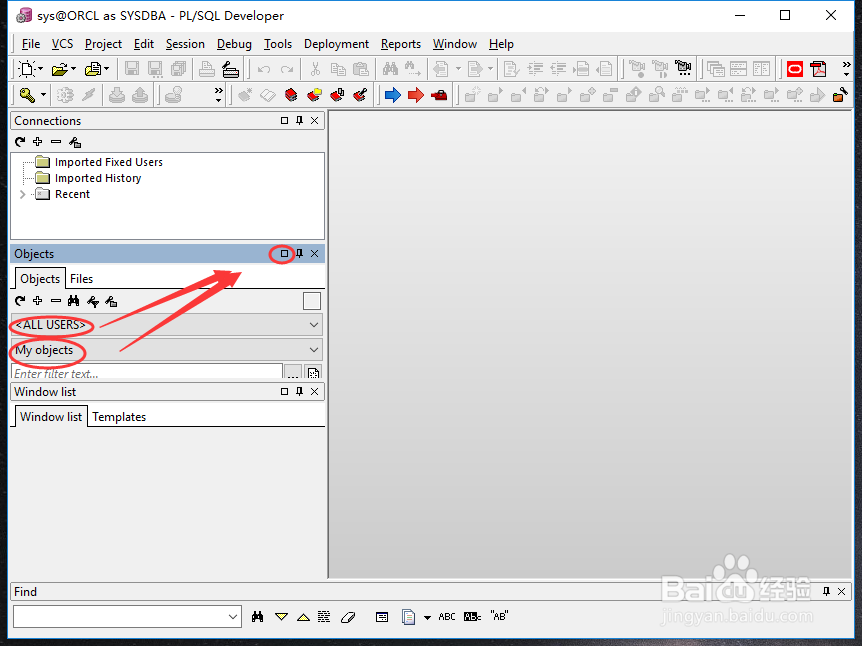
Task: Click red book with yellow note icon
Action: [314, 95]
